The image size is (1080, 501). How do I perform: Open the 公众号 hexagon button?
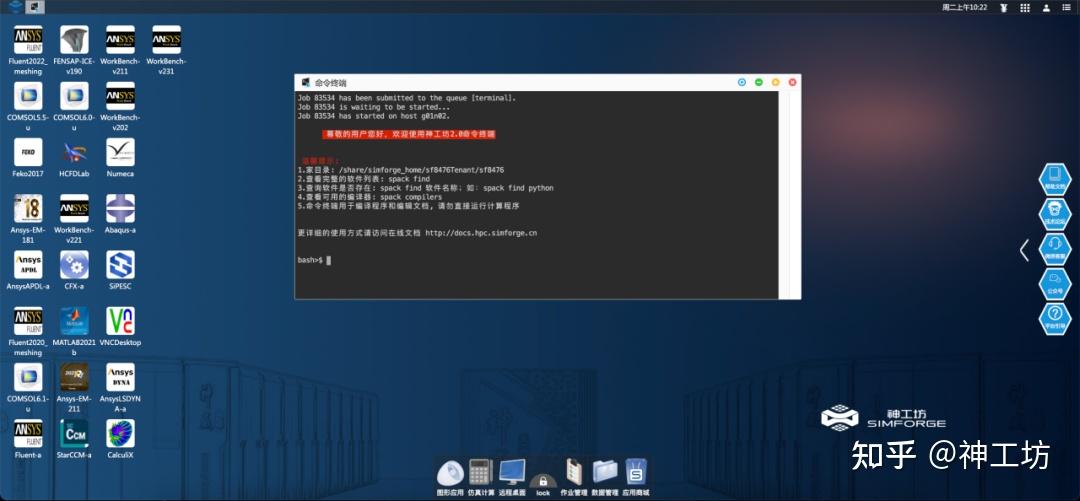[x=1055, y=284]
